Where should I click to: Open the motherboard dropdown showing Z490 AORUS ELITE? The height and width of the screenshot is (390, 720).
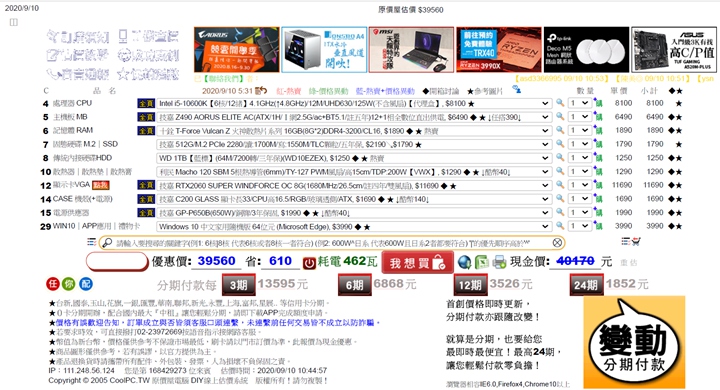point(354,117)
